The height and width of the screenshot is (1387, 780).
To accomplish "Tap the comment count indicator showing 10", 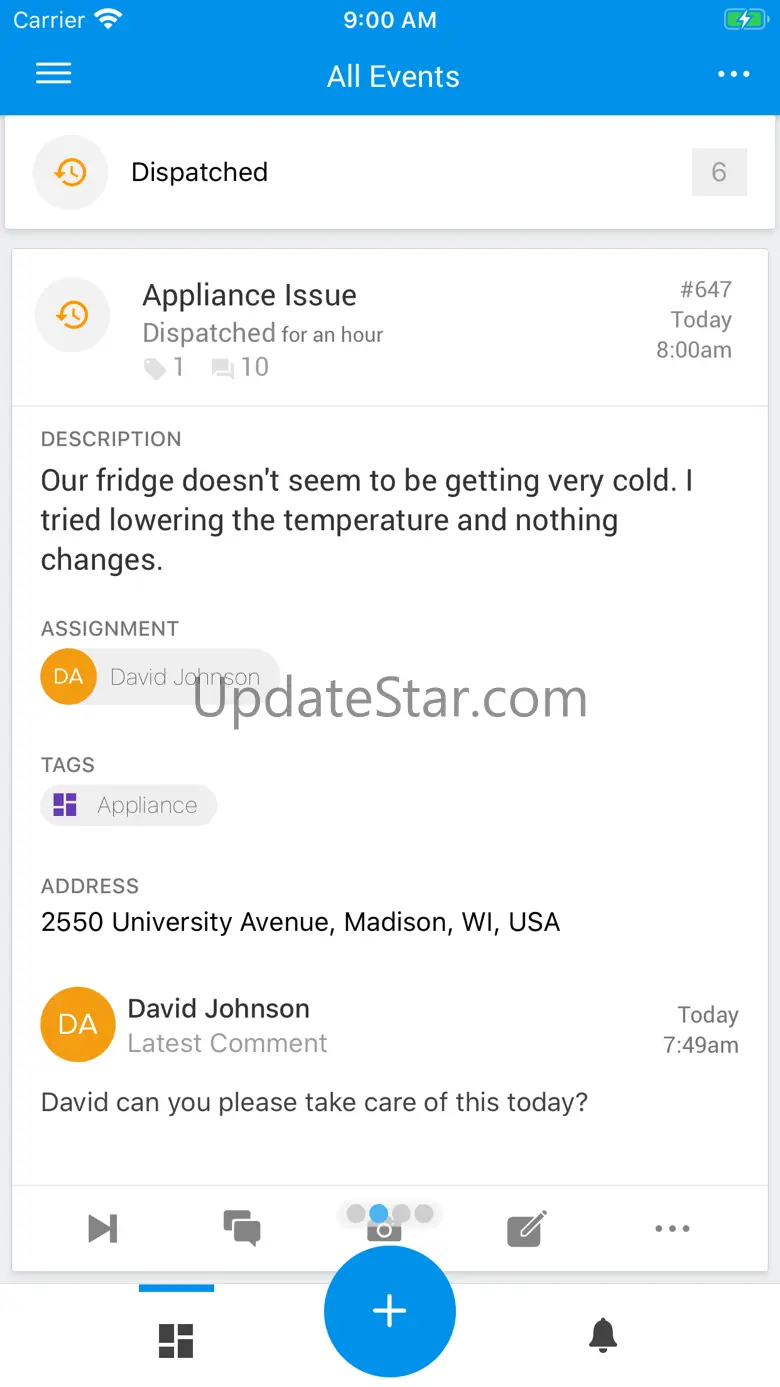I will point(241,368).
